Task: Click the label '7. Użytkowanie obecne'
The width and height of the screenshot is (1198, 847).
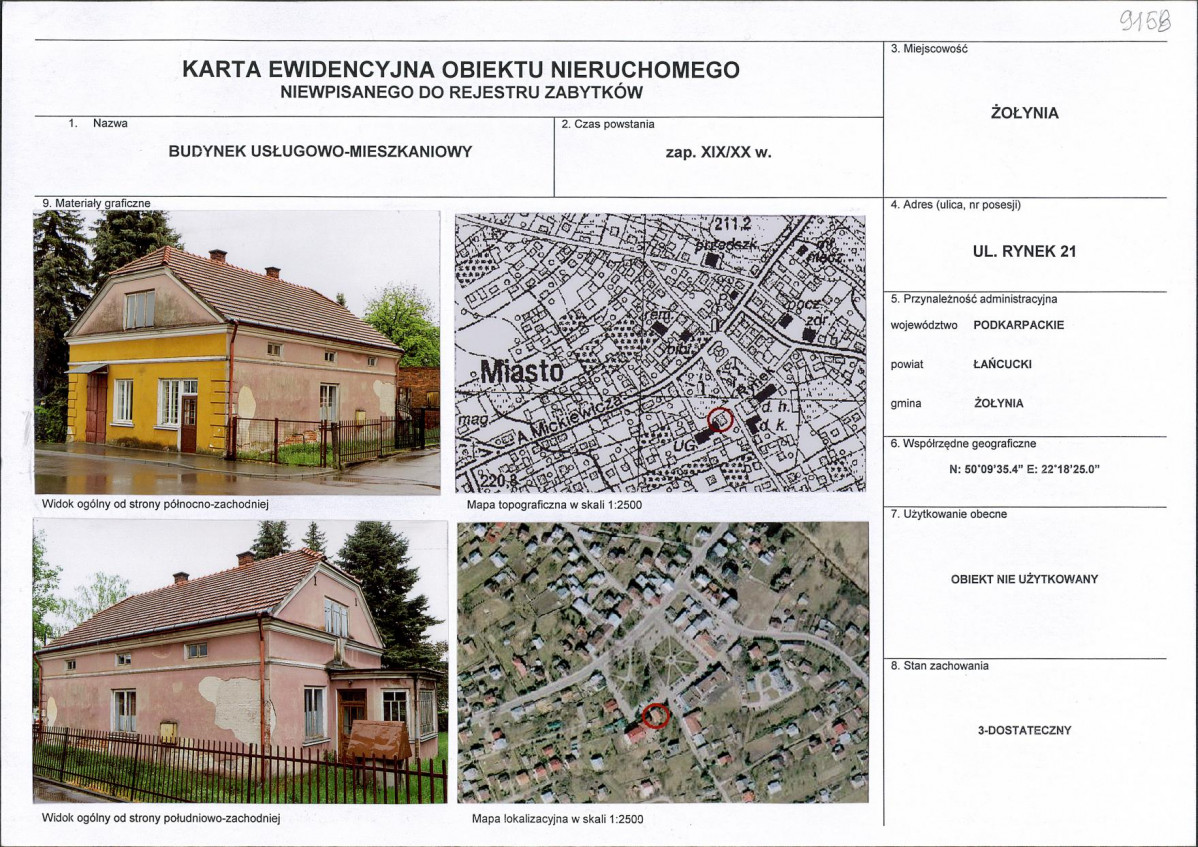Action: 949,514
